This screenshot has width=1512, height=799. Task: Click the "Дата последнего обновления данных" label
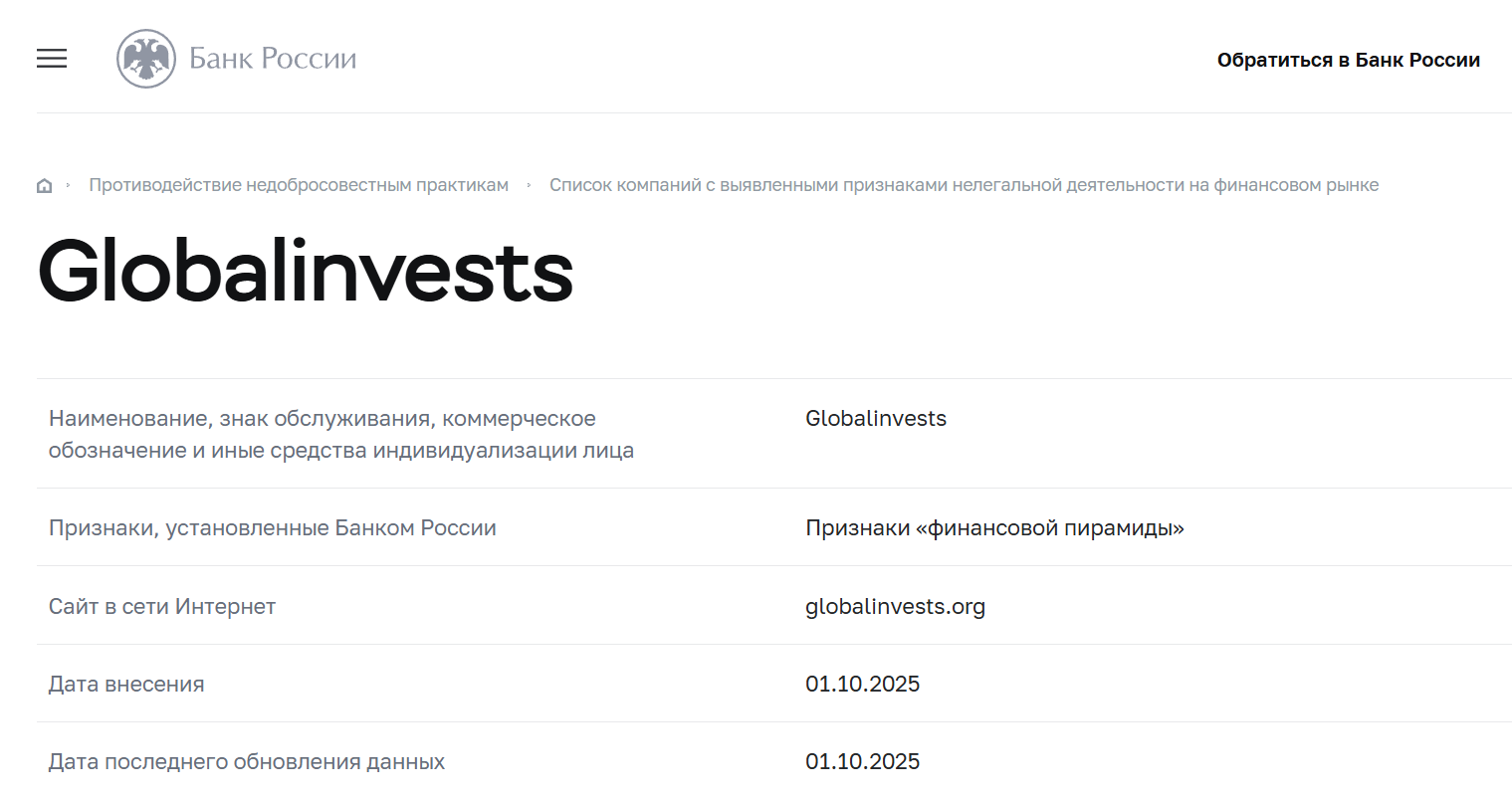point(247,762)
